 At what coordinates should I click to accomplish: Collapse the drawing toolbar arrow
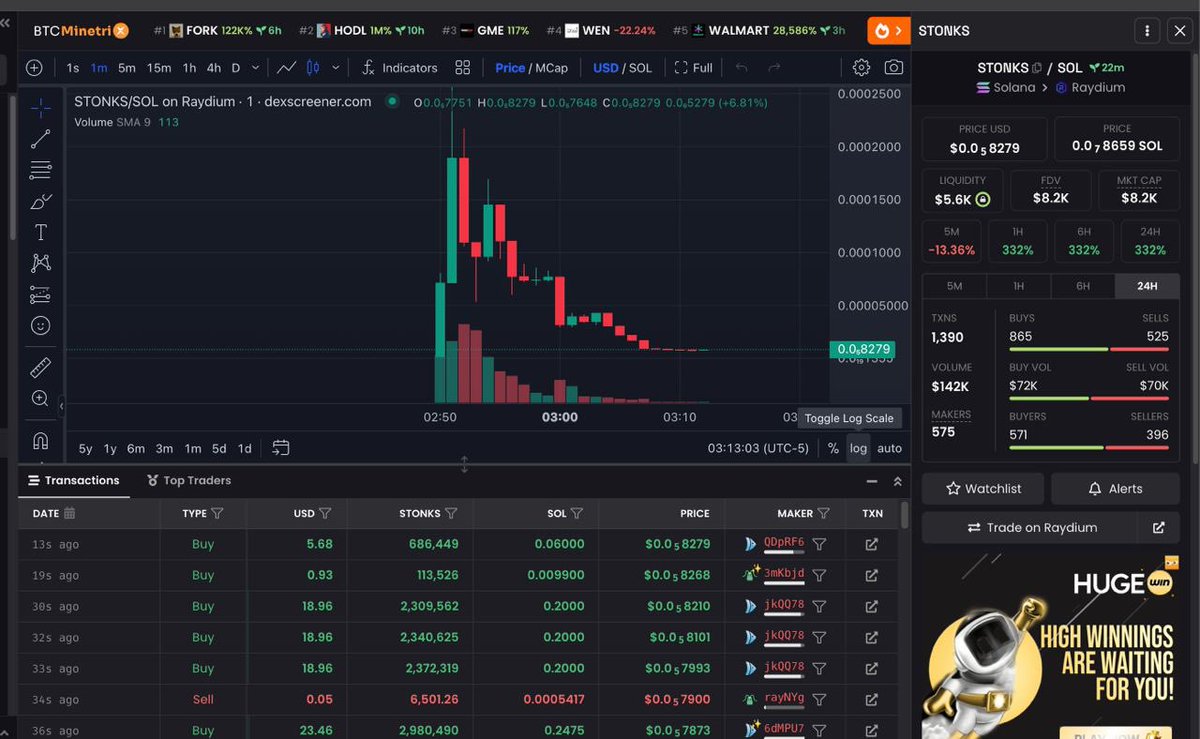pos(61,406)
